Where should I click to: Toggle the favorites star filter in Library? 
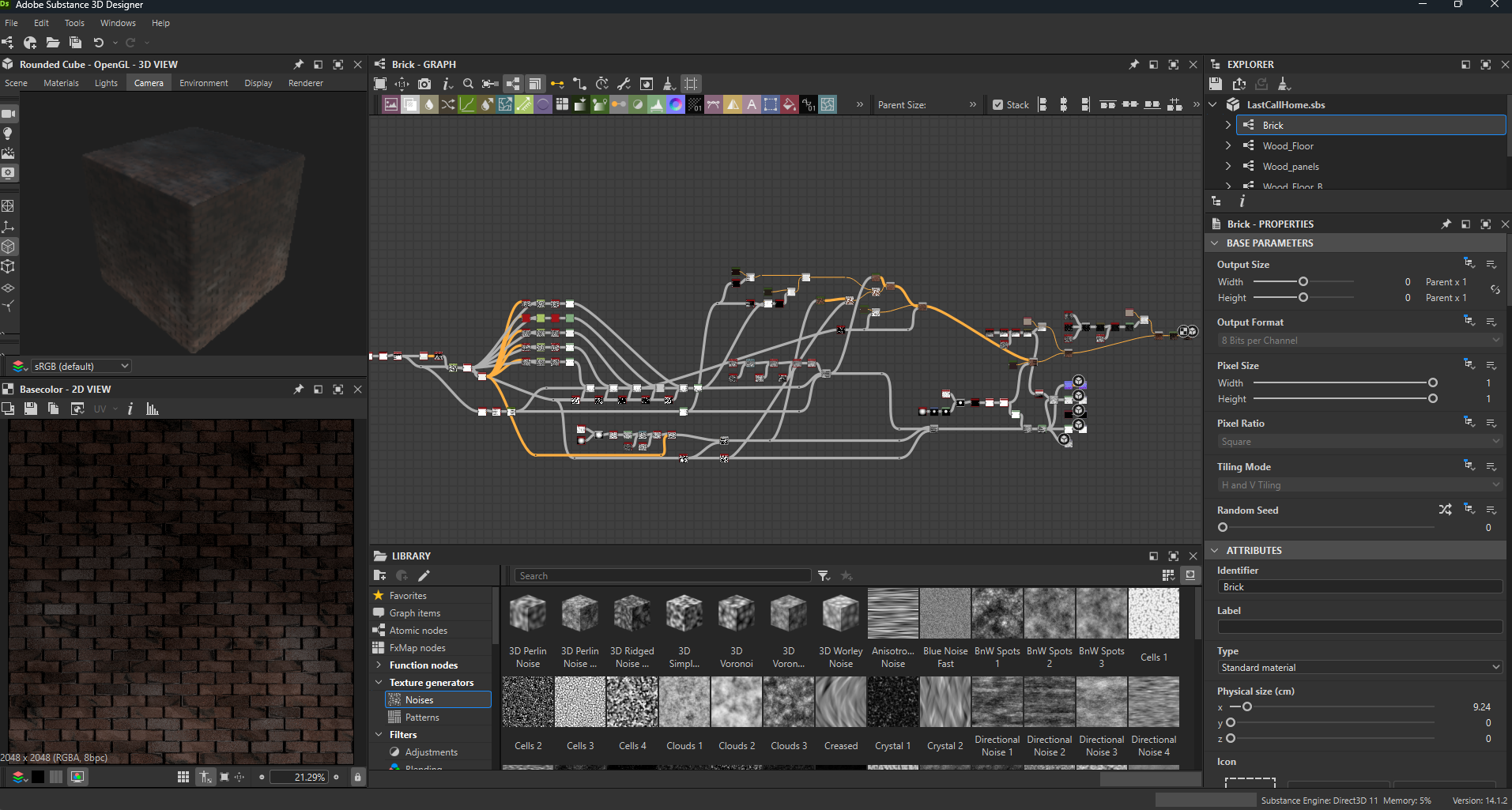[x=846, y=575]
